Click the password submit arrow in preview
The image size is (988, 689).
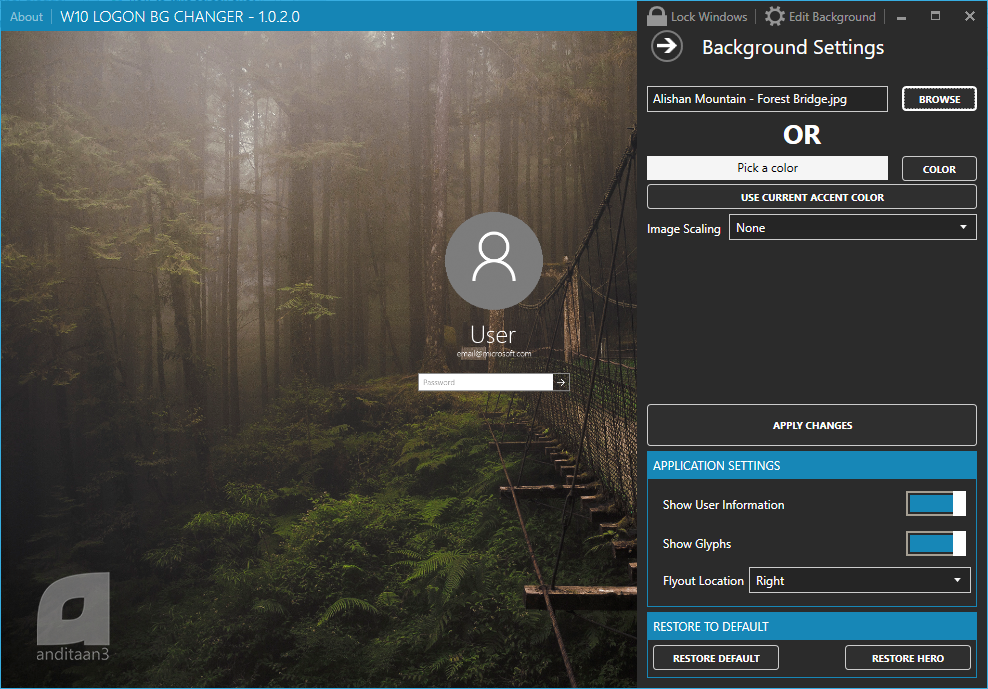click(561, 382)
